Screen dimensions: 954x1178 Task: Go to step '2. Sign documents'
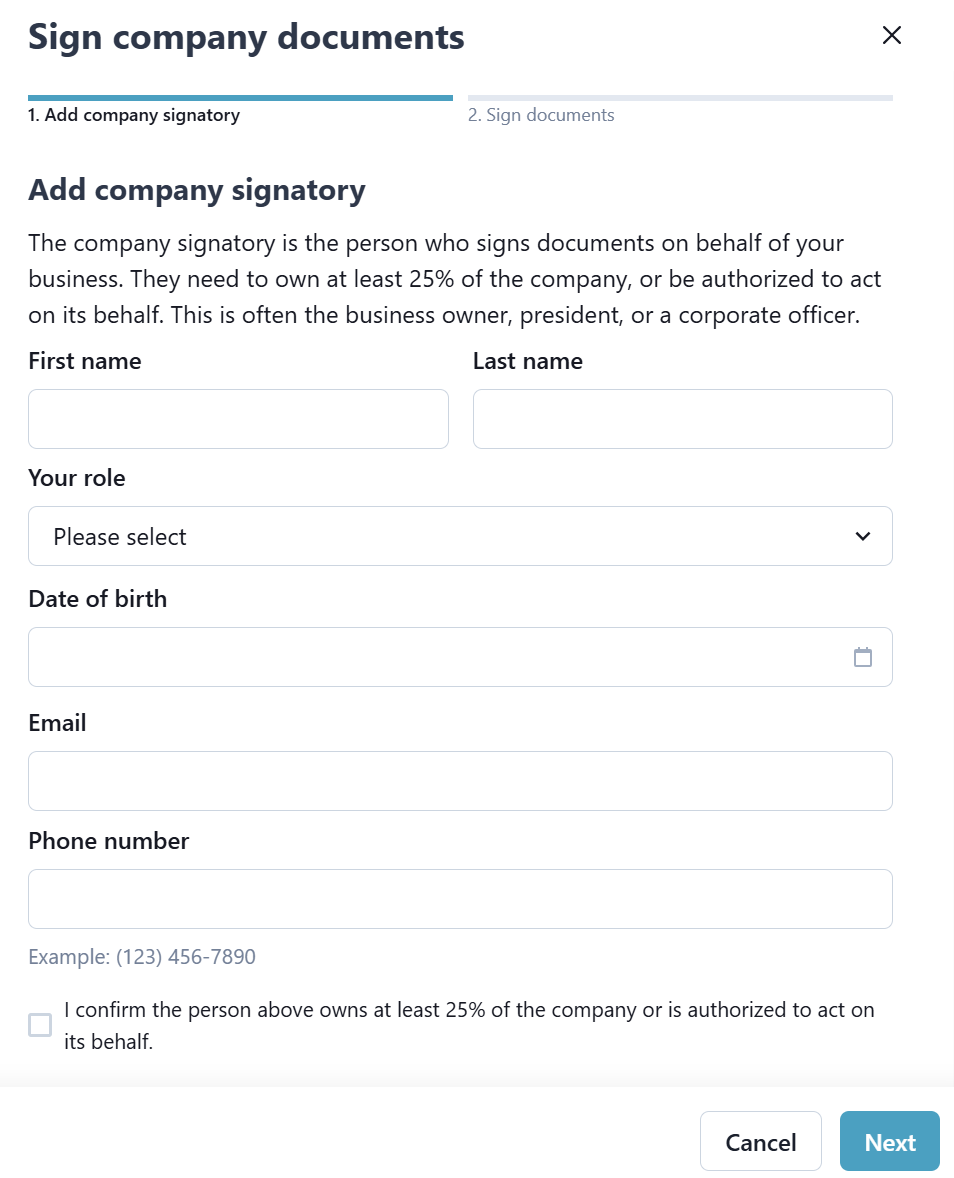coord(541,115)
